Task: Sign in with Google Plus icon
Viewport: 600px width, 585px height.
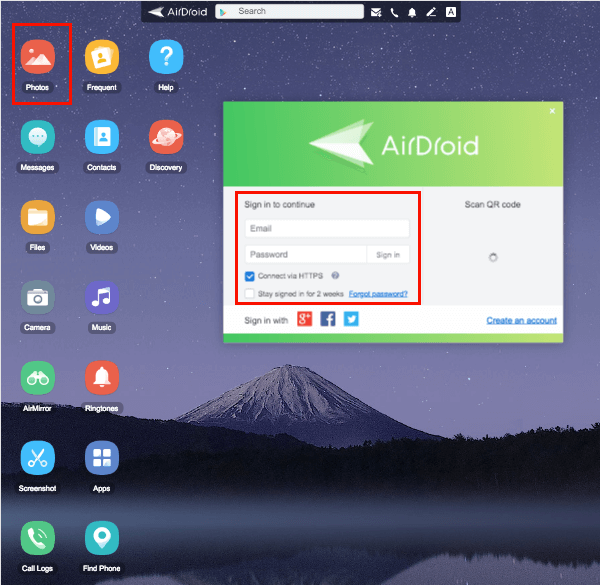Action: (x=305, y=319)
